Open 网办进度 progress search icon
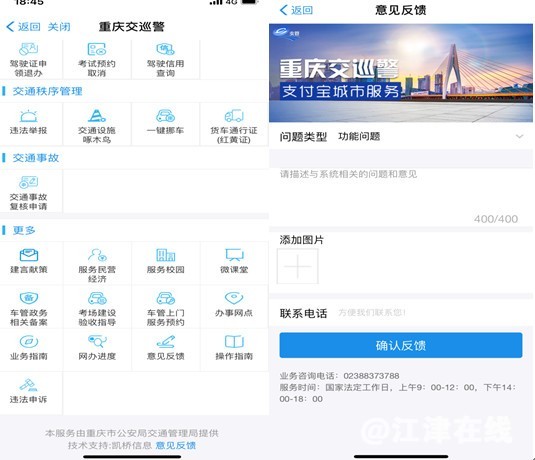 pyautogui.click(x=97, y=342)
